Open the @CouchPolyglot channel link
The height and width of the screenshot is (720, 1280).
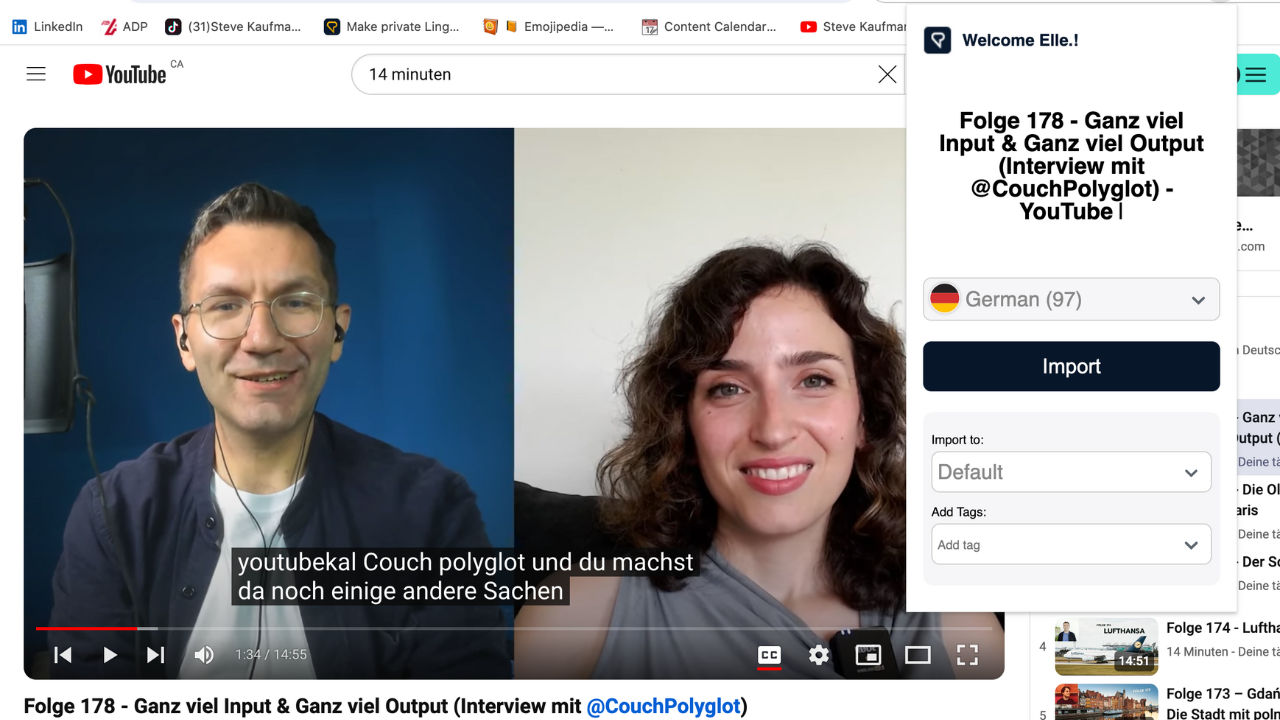point(663,706)
